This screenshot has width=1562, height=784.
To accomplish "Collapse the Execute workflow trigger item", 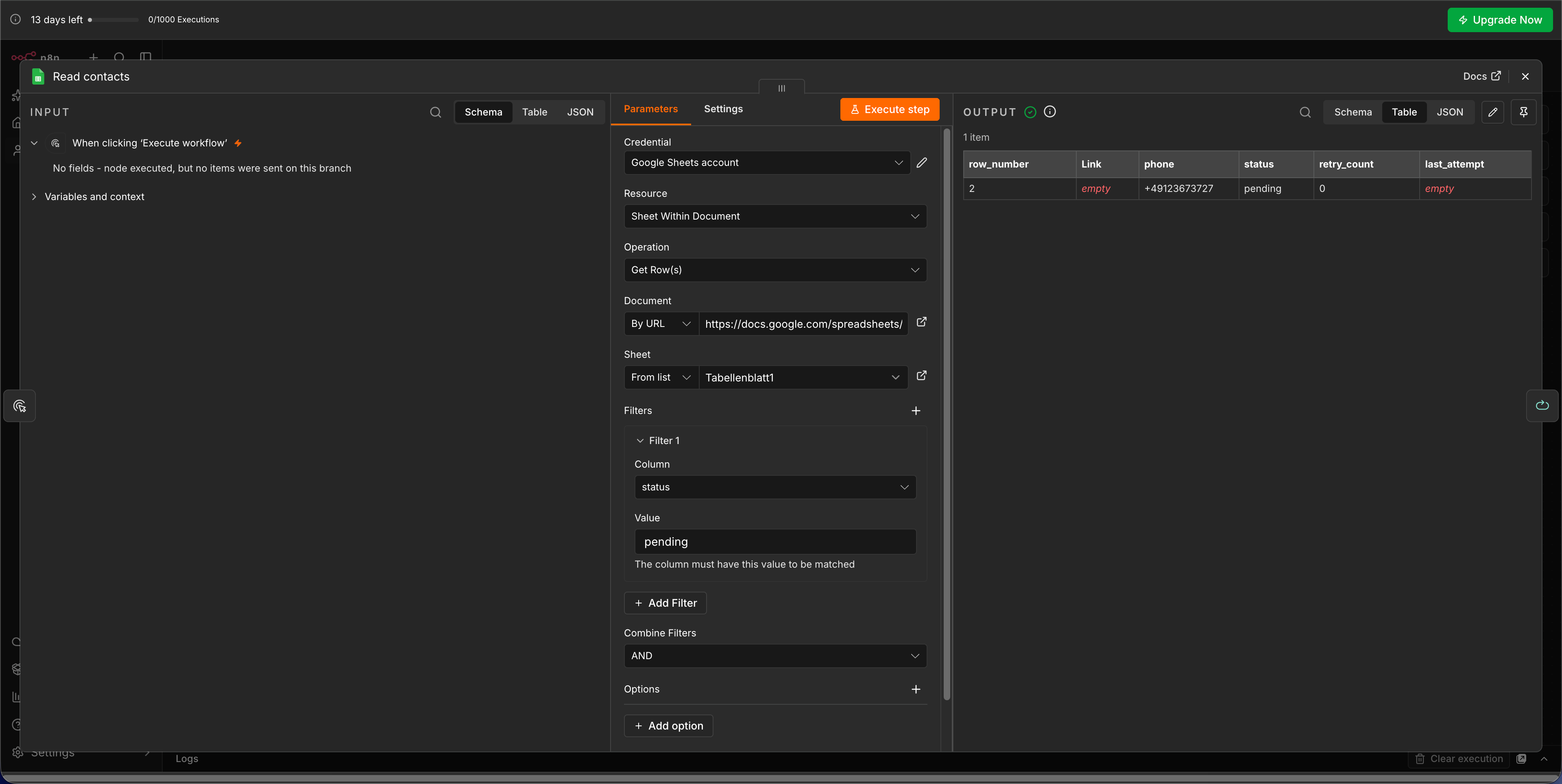I will tap(34, 143).
